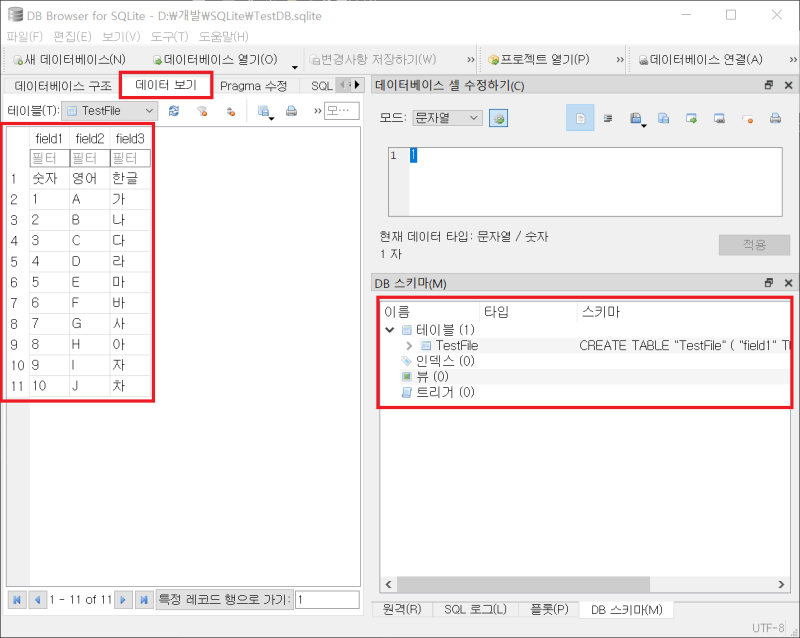Open the 모드 문자열 dropdown
The height and width of the screenshot is (638, 800).
tap(446, 118)
